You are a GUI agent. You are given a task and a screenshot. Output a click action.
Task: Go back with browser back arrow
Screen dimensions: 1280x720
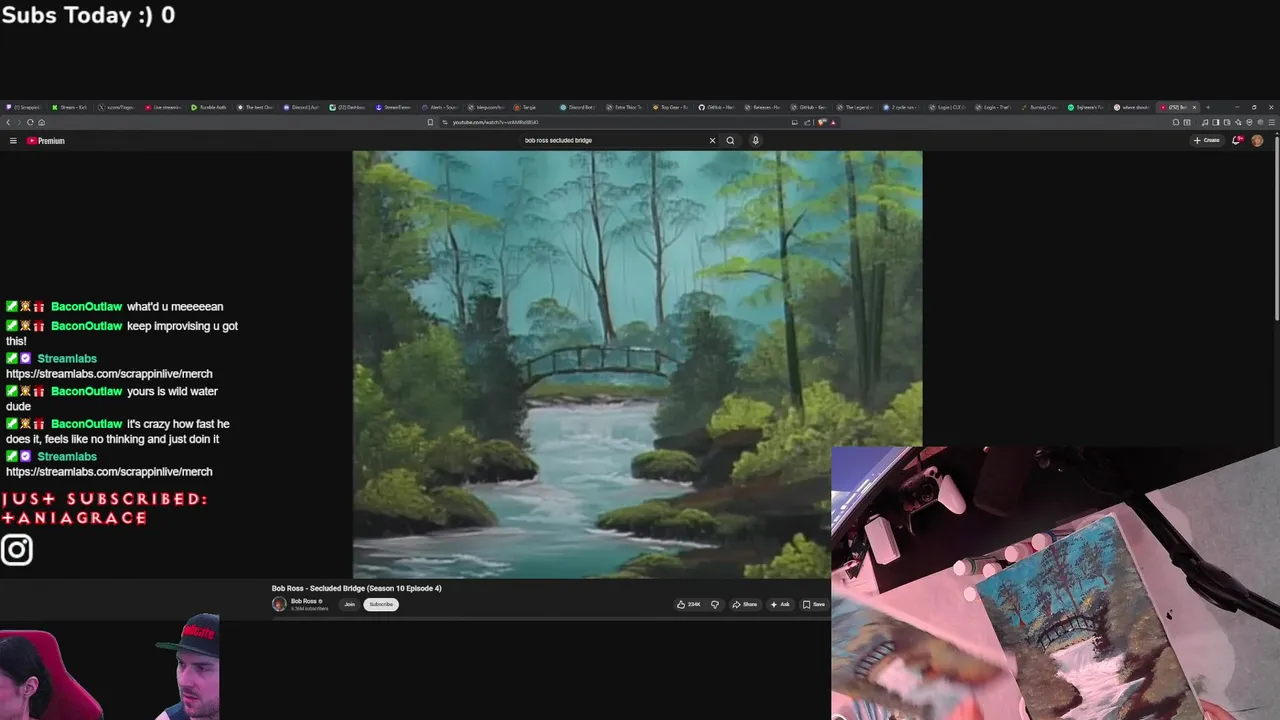(x=8, y=122)
